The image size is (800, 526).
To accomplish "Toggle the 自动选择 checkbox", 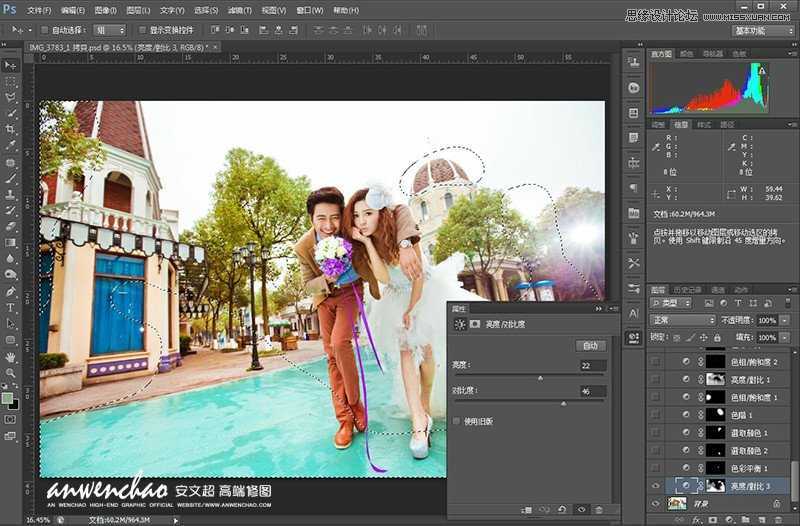I will click(x=45, y=30).
